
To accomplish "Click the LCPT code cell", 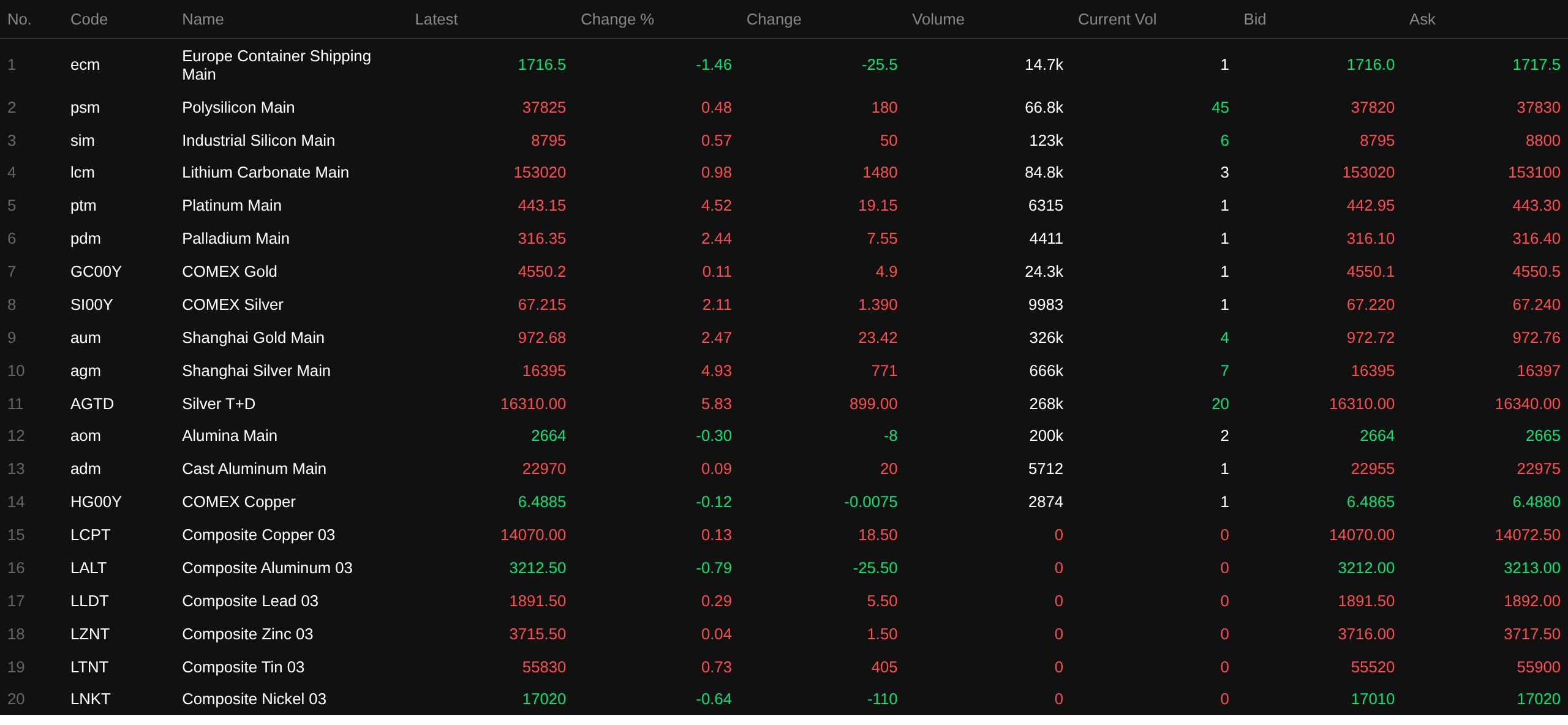I will (x=91, y=535).
